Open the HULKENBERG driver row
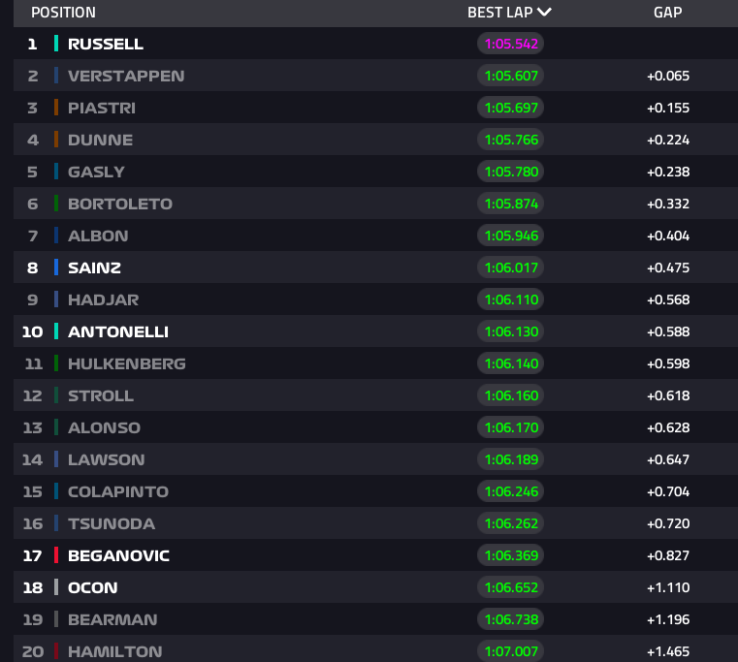Image resolution: width=738 pixels, height=662 pixels. coord(126,364)
